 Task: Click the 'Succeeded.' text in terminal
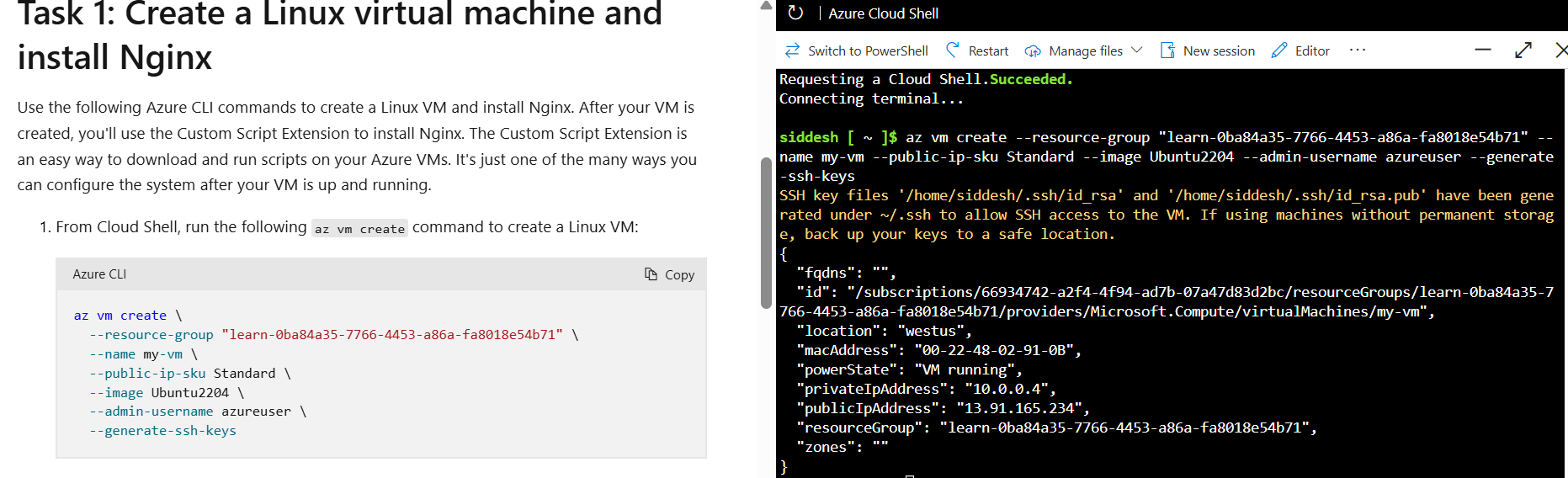click(x=1031, y=79)
